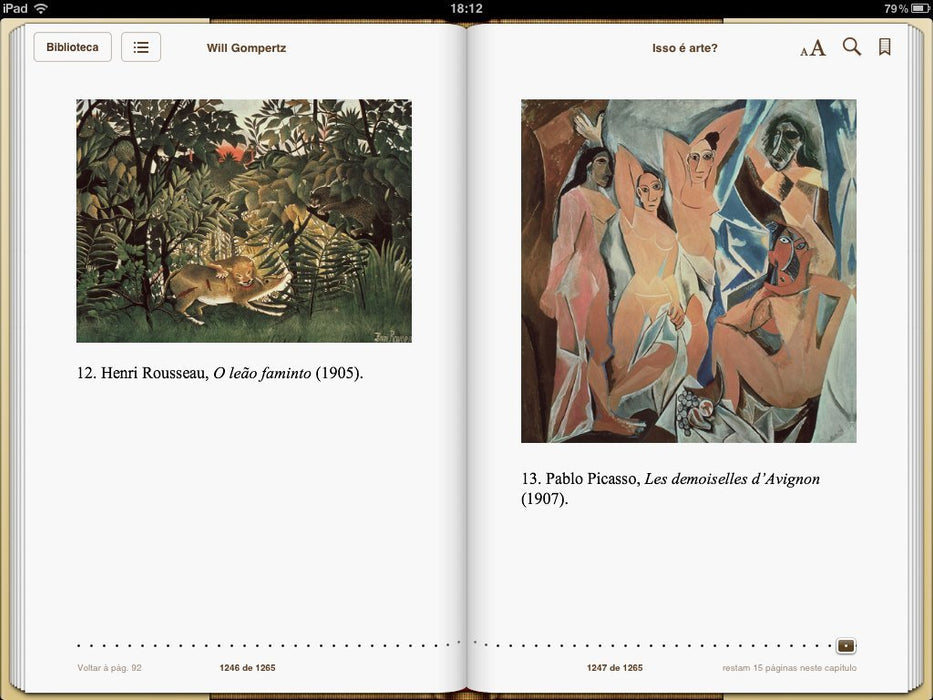
Task: Tap page number 1247 de 1265
Action: pos(615,668)
